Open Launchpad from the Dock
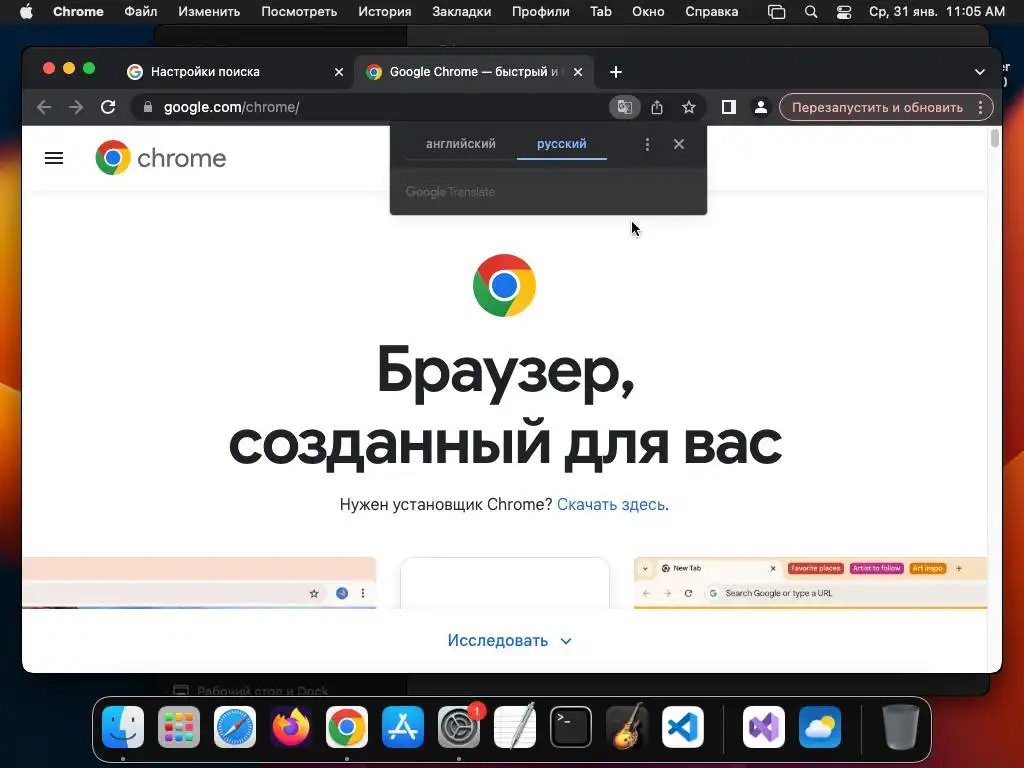This screenshot has height=768, width=1024. tap(179, 727)
